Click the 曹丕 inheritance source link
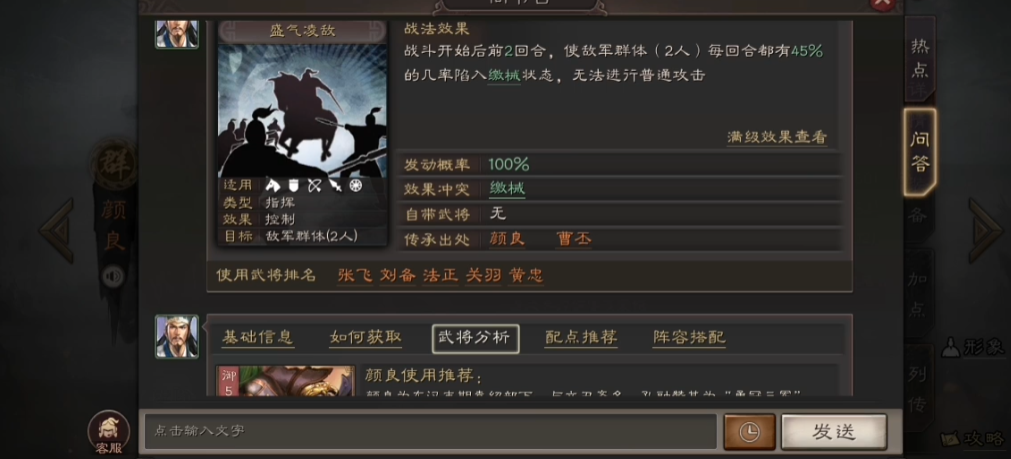The width and height of the screenshot is (1011, 459). [574, 239]
